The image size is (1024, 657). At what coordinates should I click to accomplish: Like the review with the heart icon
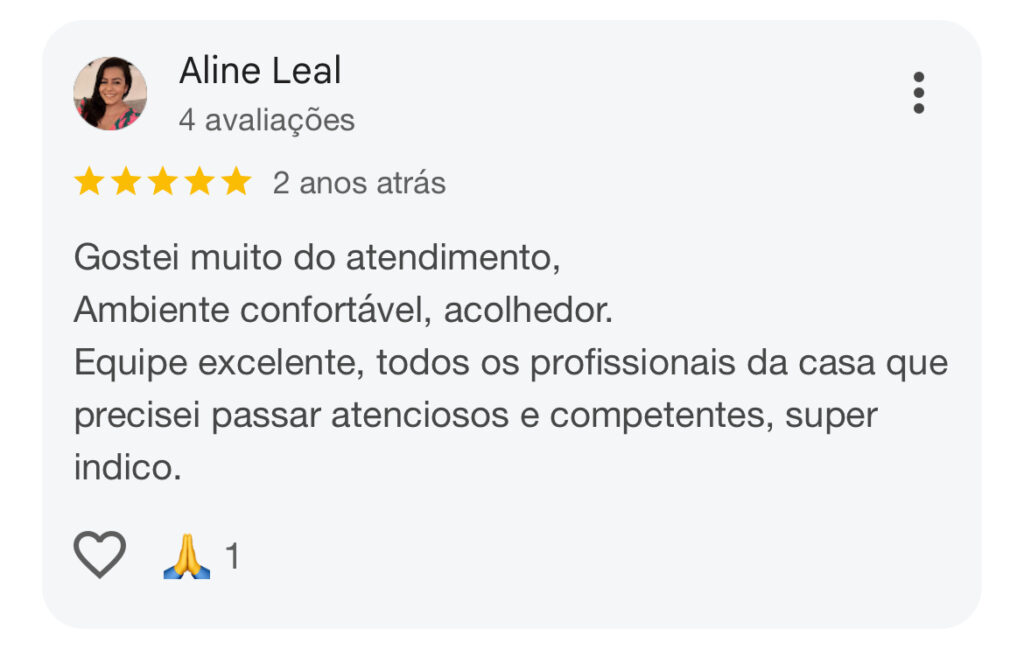tap(100, 555)
